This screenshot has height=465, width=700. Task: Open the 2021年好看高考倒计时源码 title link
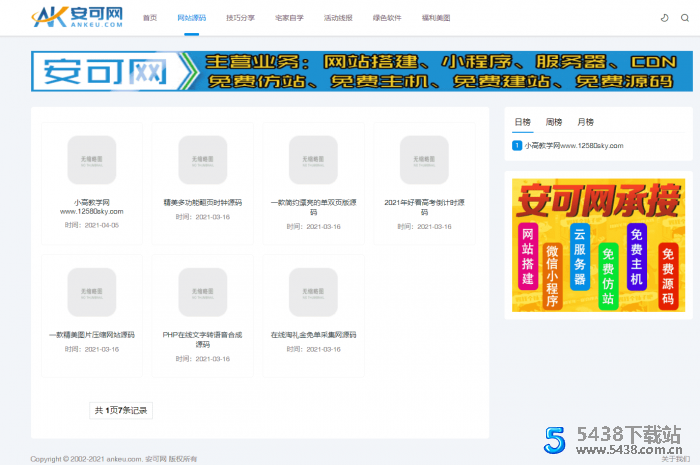424,207
